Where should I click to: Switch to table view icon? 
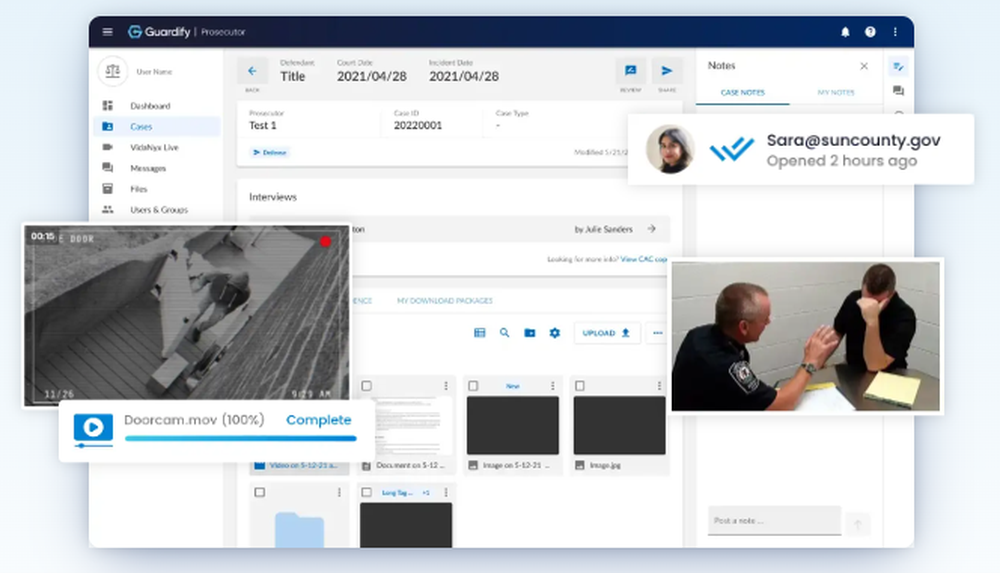480,332
